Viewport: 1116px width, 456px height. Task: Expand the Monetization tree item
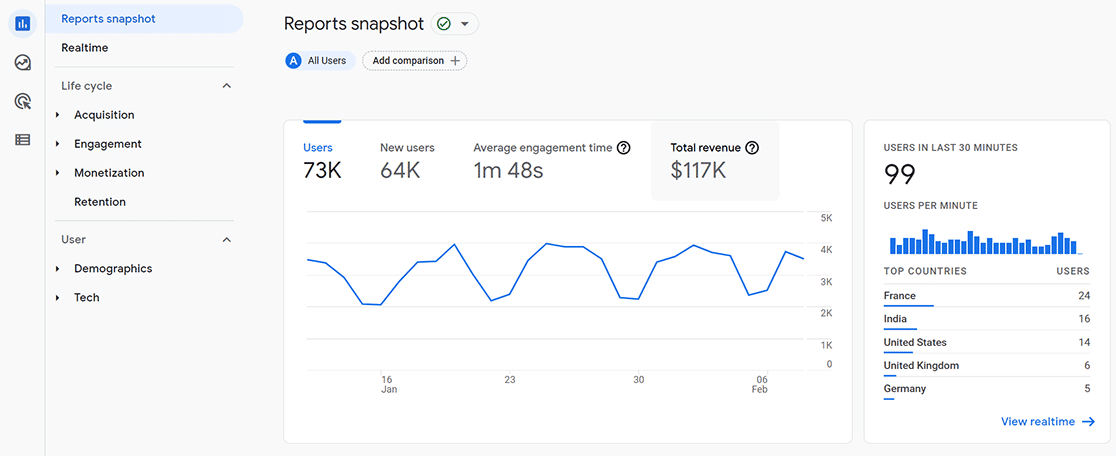(x=58, y=173)
